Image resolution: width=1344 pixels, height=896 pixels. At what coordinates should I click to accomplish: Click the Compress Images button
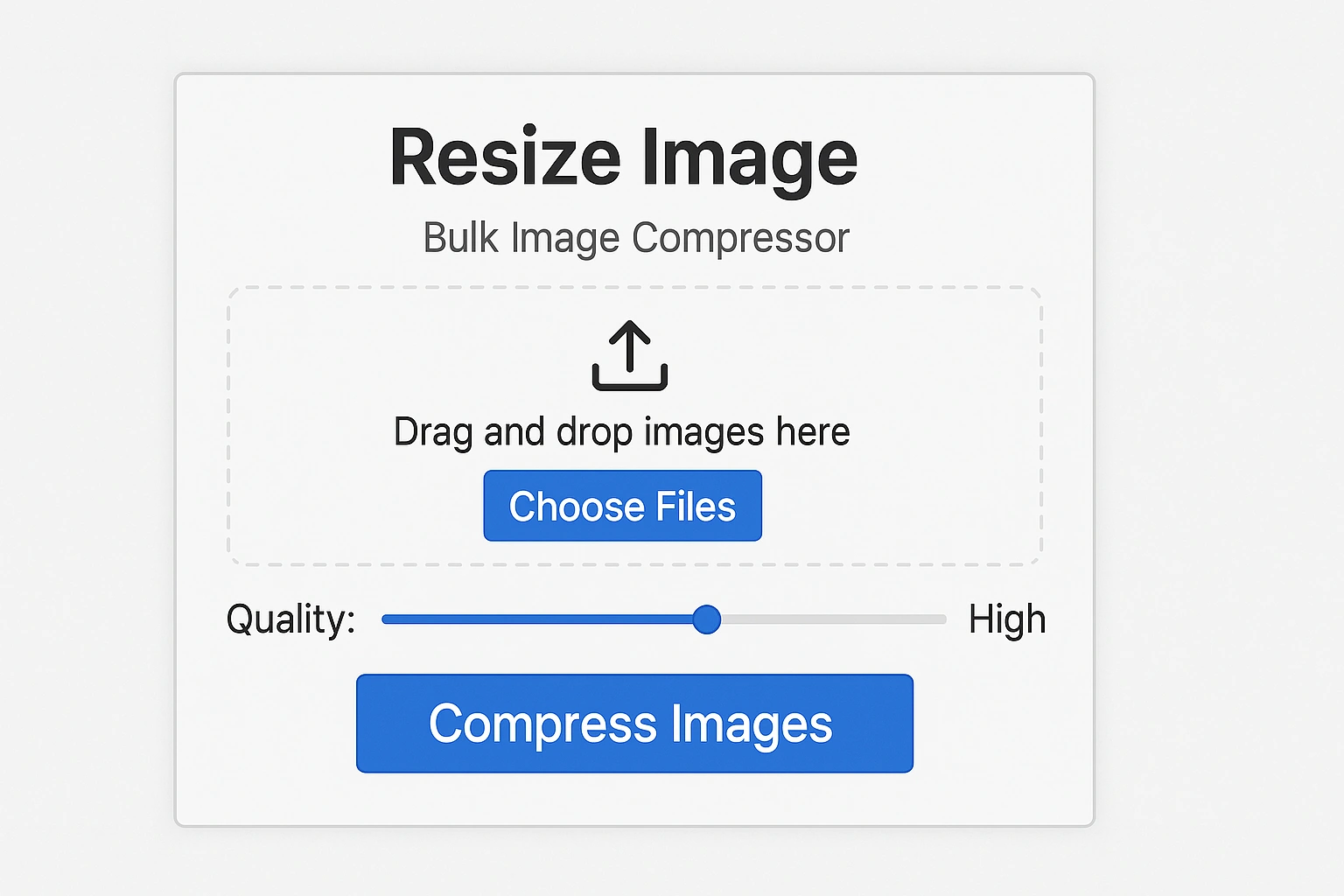click(634, 724)
